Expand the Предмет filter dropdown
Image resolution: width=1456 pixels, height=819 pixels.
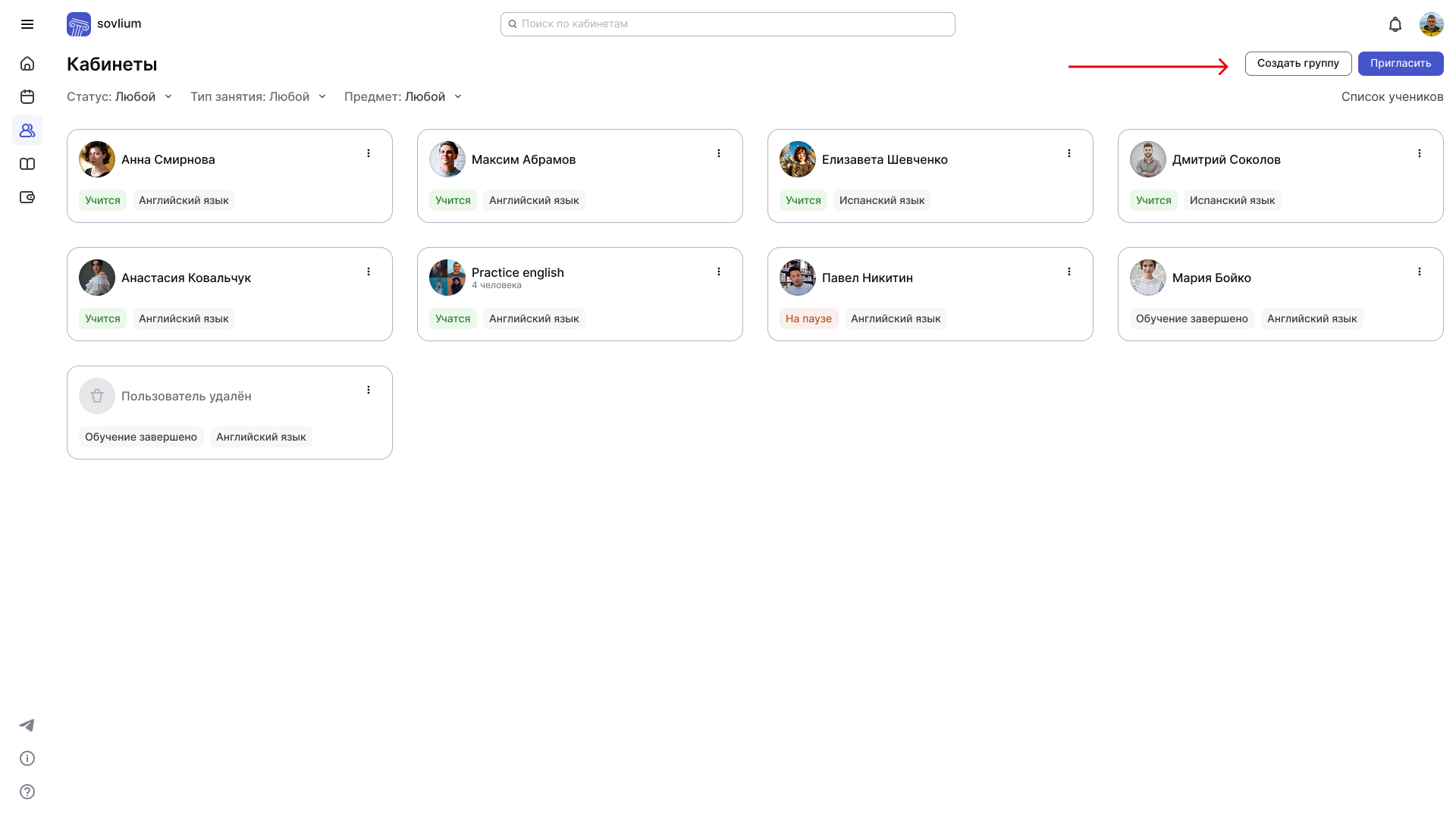click(403, 97)
